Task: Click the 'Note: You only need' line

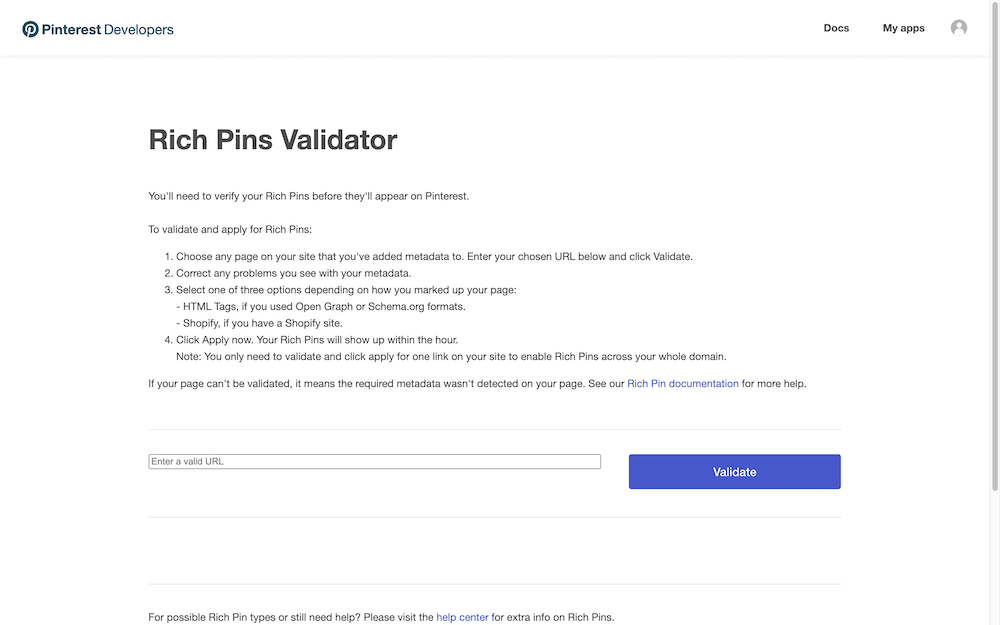Action: pyautogui.click(x=451, y=357)
